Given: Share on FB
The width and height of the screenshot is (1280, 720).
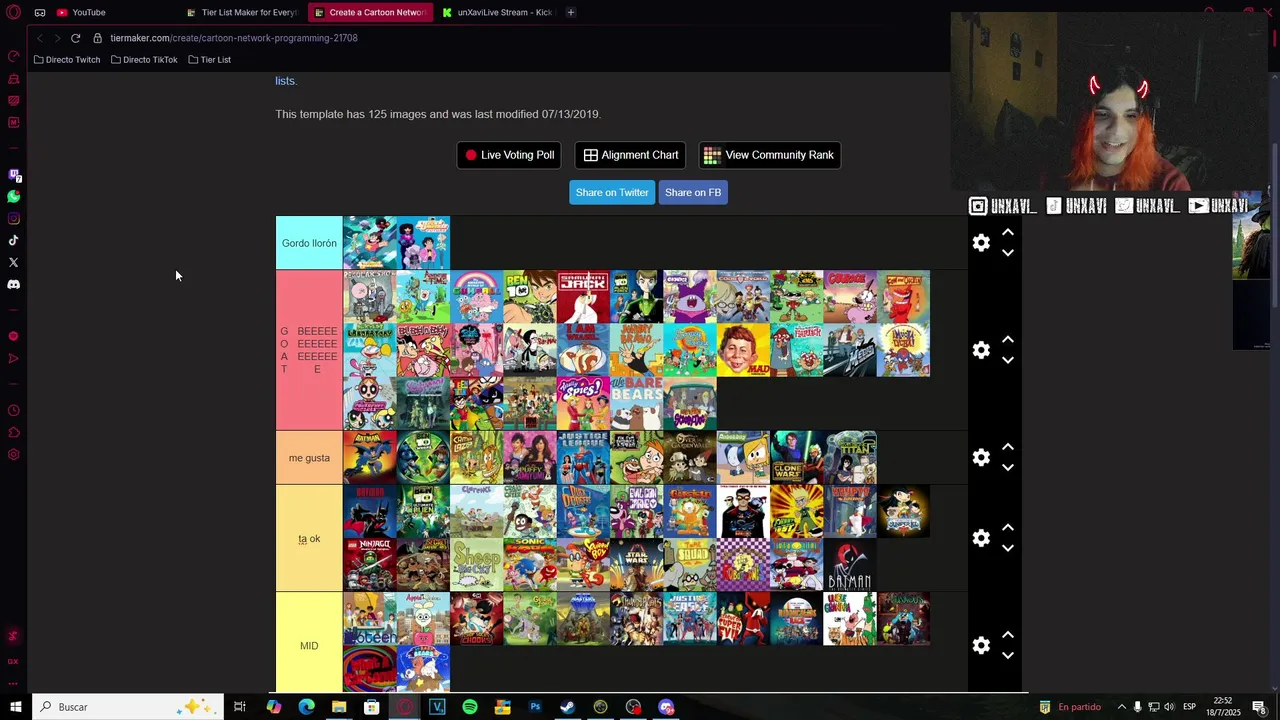Looking at the screenshot, I should [x=693, y=192].
